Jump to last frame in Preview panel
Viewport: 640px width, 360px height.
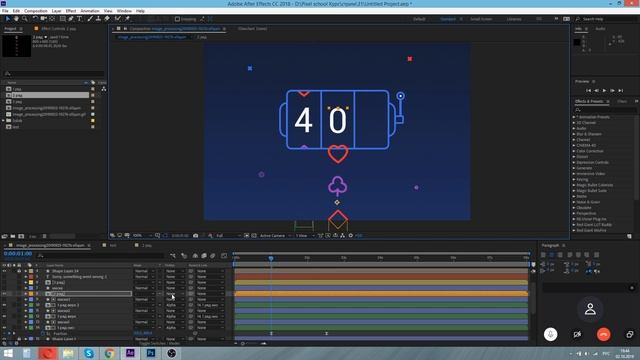(621, 91)
